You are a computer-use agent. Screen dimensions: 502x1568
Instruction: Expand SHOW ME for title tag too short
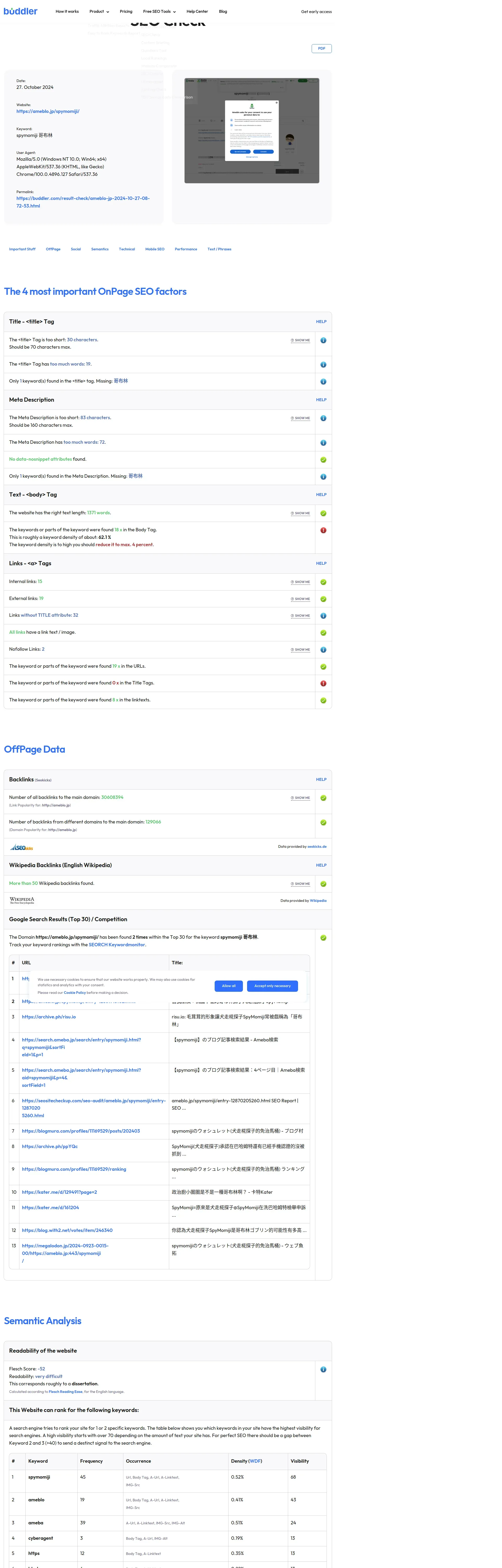click(x=300, y=340)
